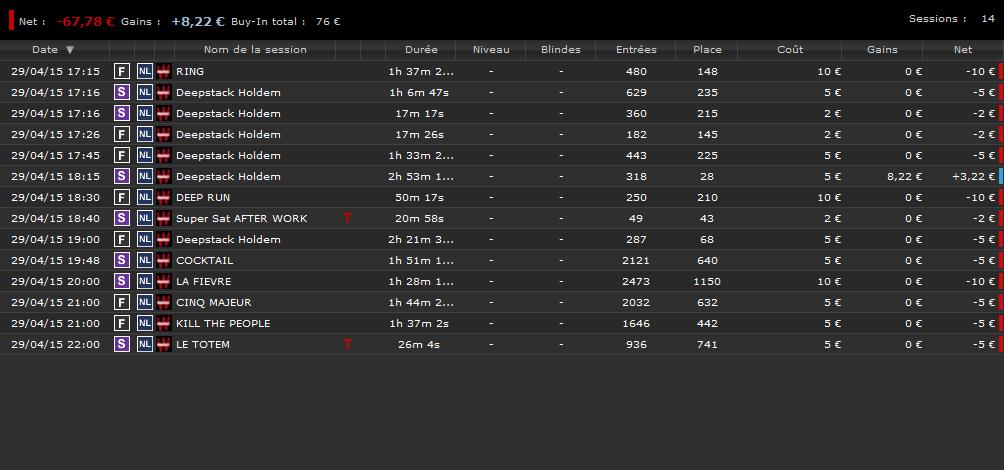The height and width of the screenshot is (470, 1004).
Task: Click the Nom de la session column header
Action: pyautogui.click(x=255, y=49)
